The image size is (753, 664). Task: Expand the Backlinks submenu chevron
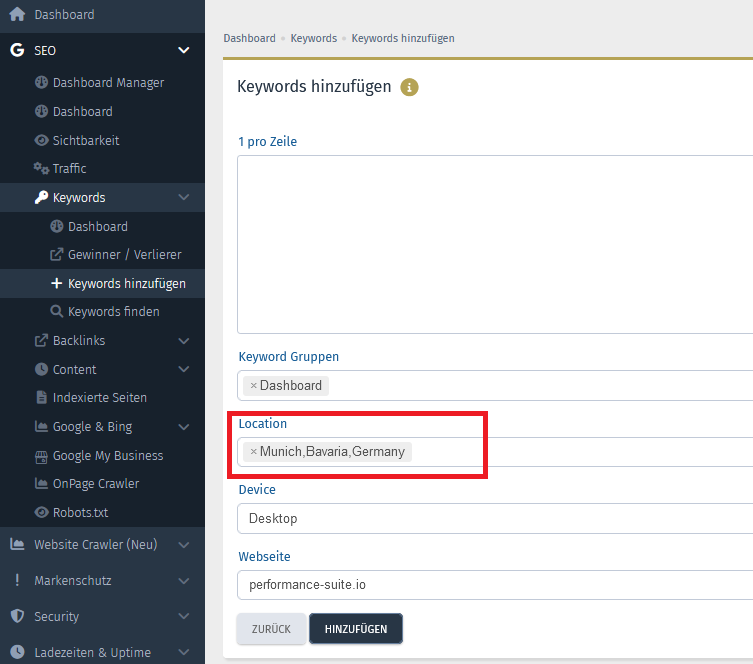pyautogui.click(x=183, y=341)
